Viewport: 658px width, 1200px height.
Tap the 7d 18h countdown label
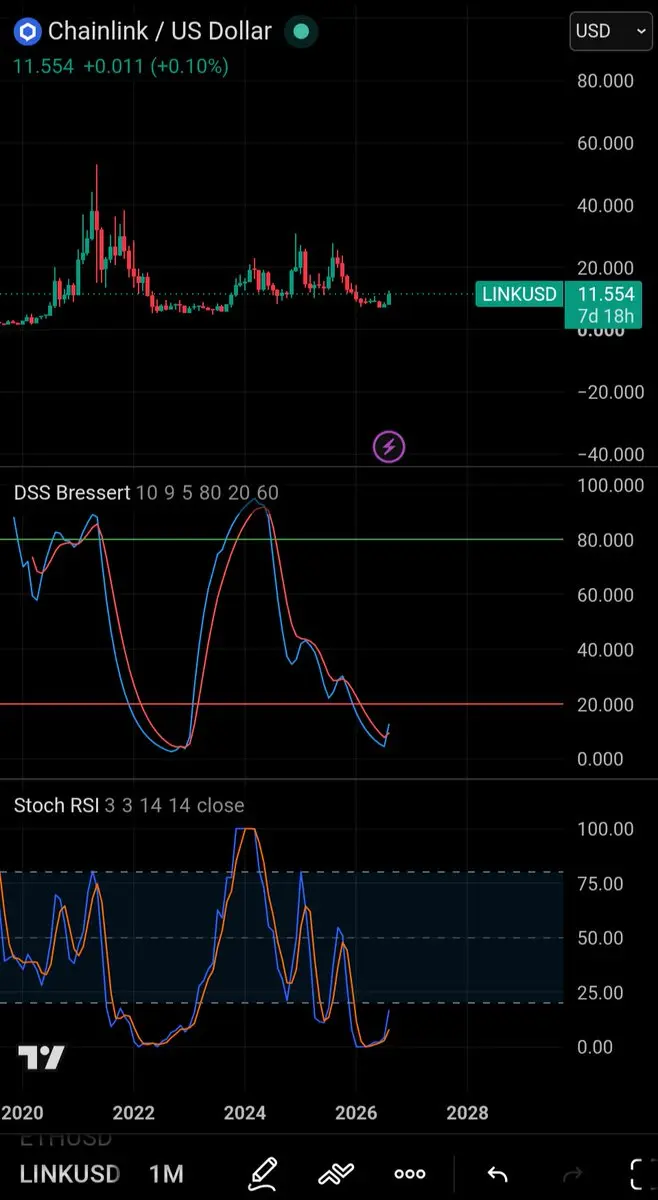pos(605,317)
